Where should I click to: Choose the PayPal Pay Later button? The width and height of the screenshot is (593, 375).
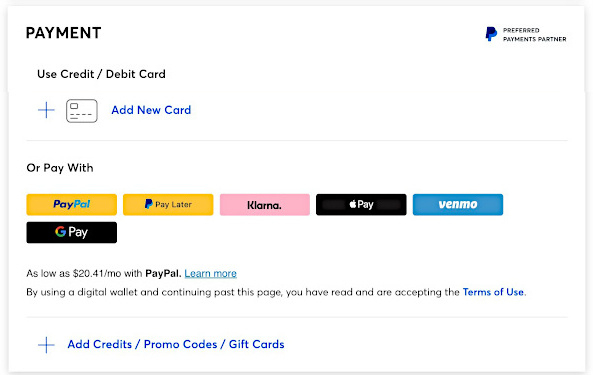click(168, 205)
